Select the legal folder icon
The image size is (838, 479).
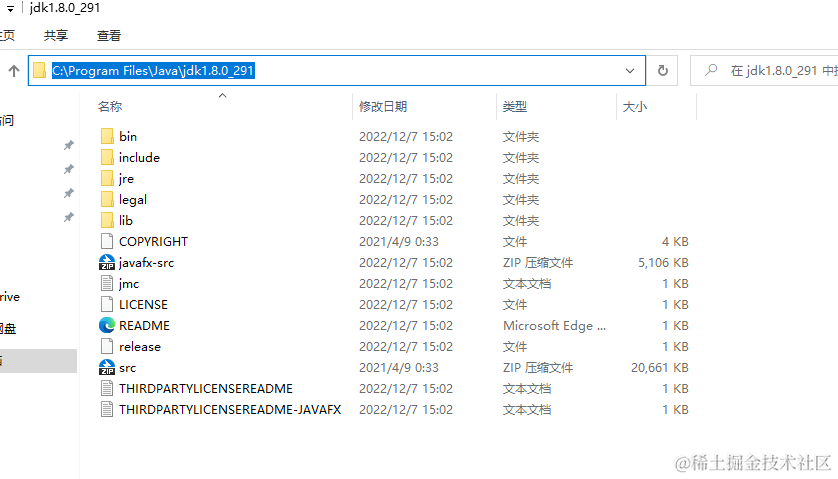tap(107, 199)
